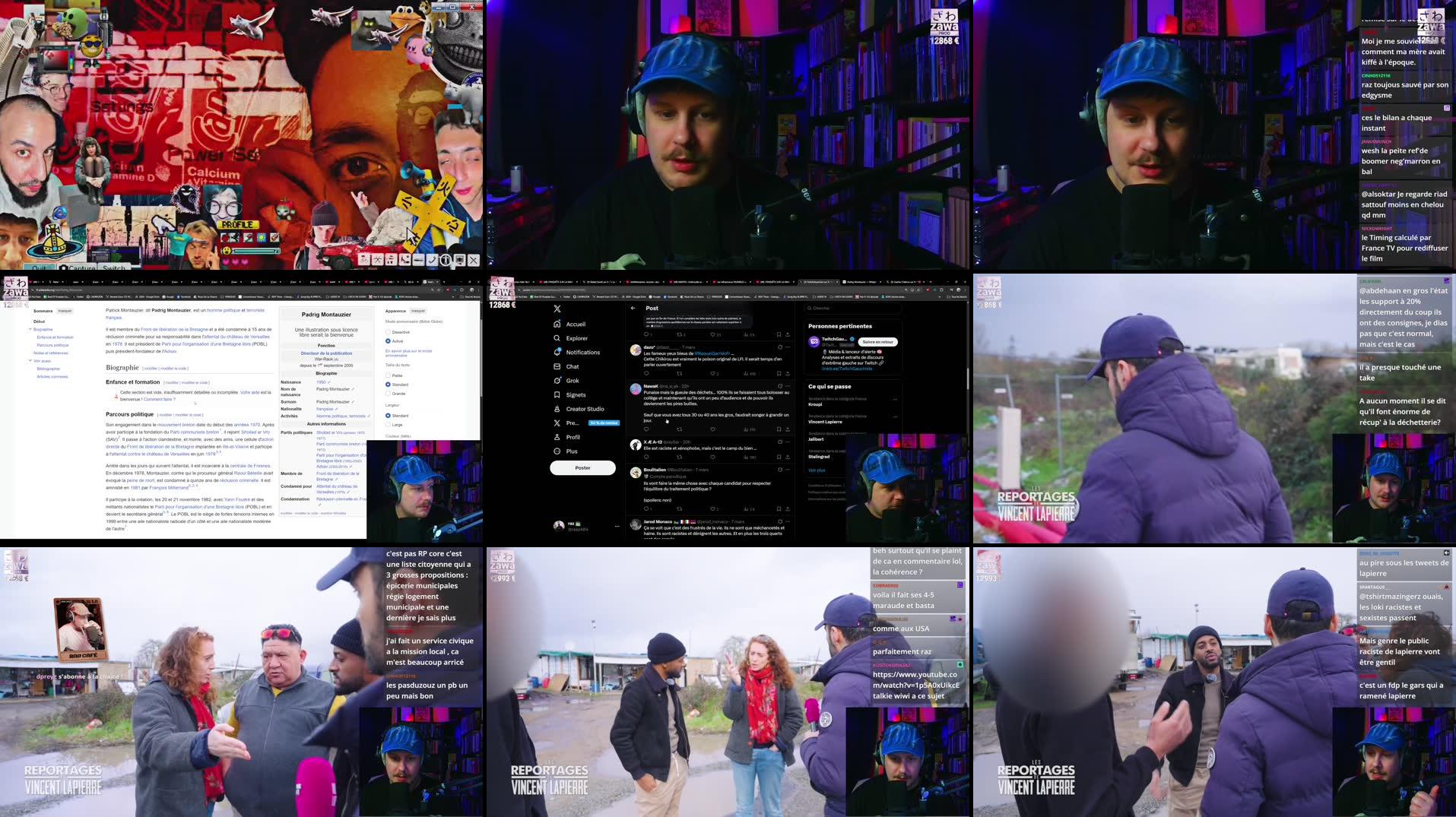The height and width of the screenshot is (817, 1456).
Task: Open Profil from the X menu
Action: (x=573, y=437)
